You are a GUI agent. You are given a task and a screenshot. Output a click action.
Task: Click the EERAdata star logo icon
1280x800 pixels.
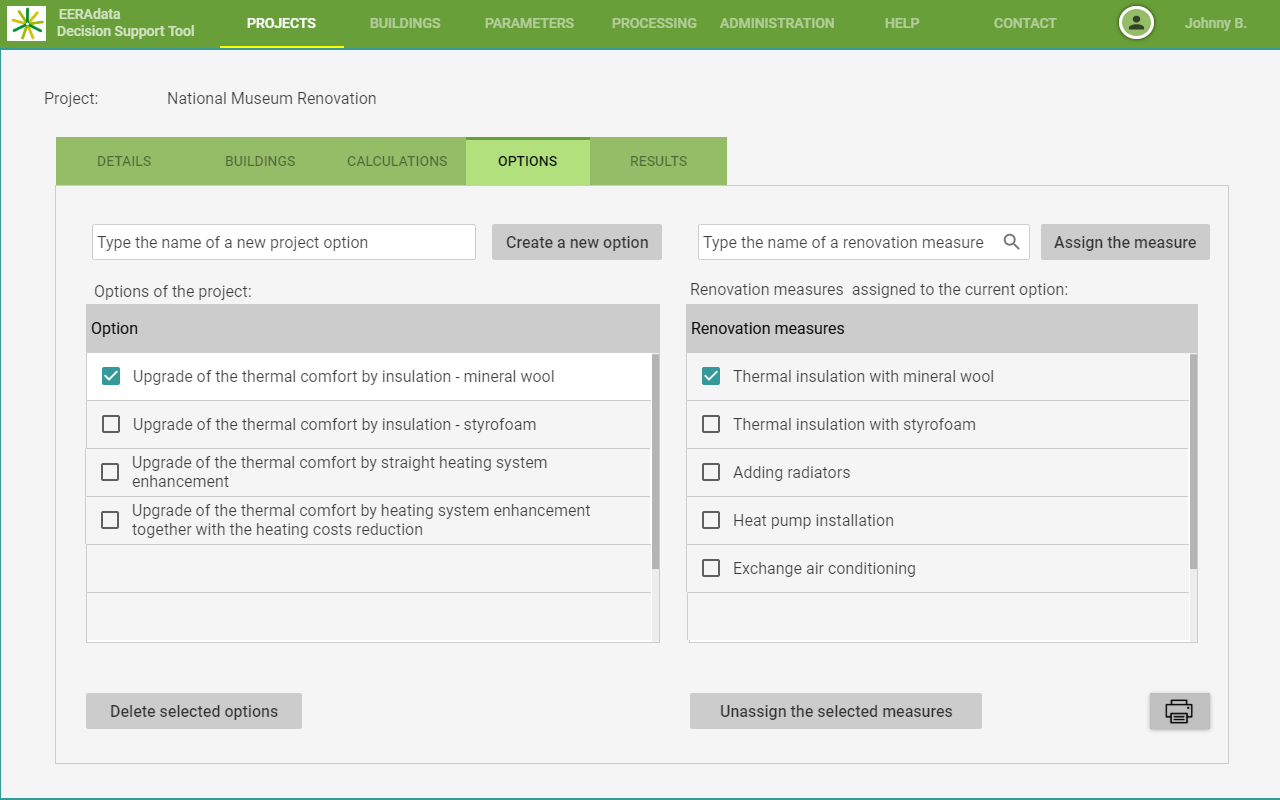[26, 23]
